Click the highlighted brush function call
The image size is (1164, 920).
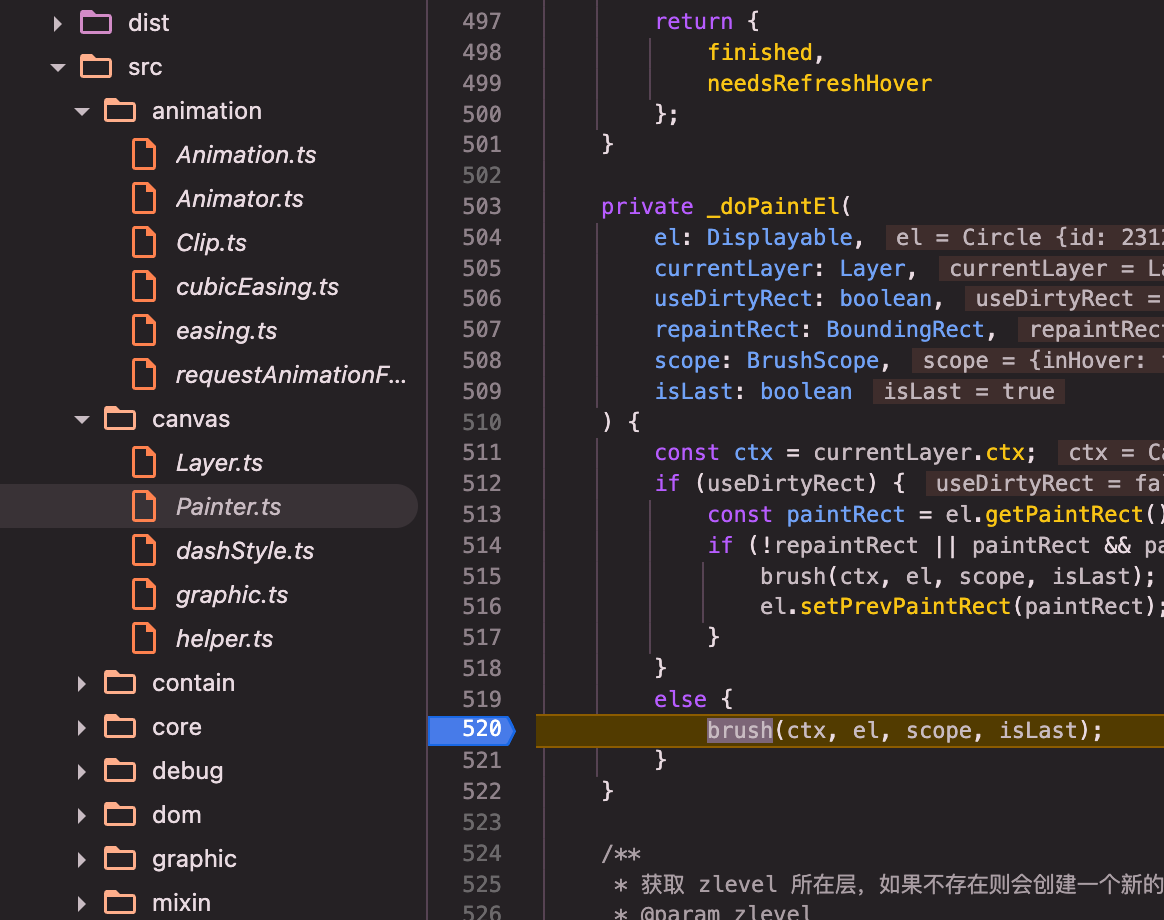[x=739, y=730]
